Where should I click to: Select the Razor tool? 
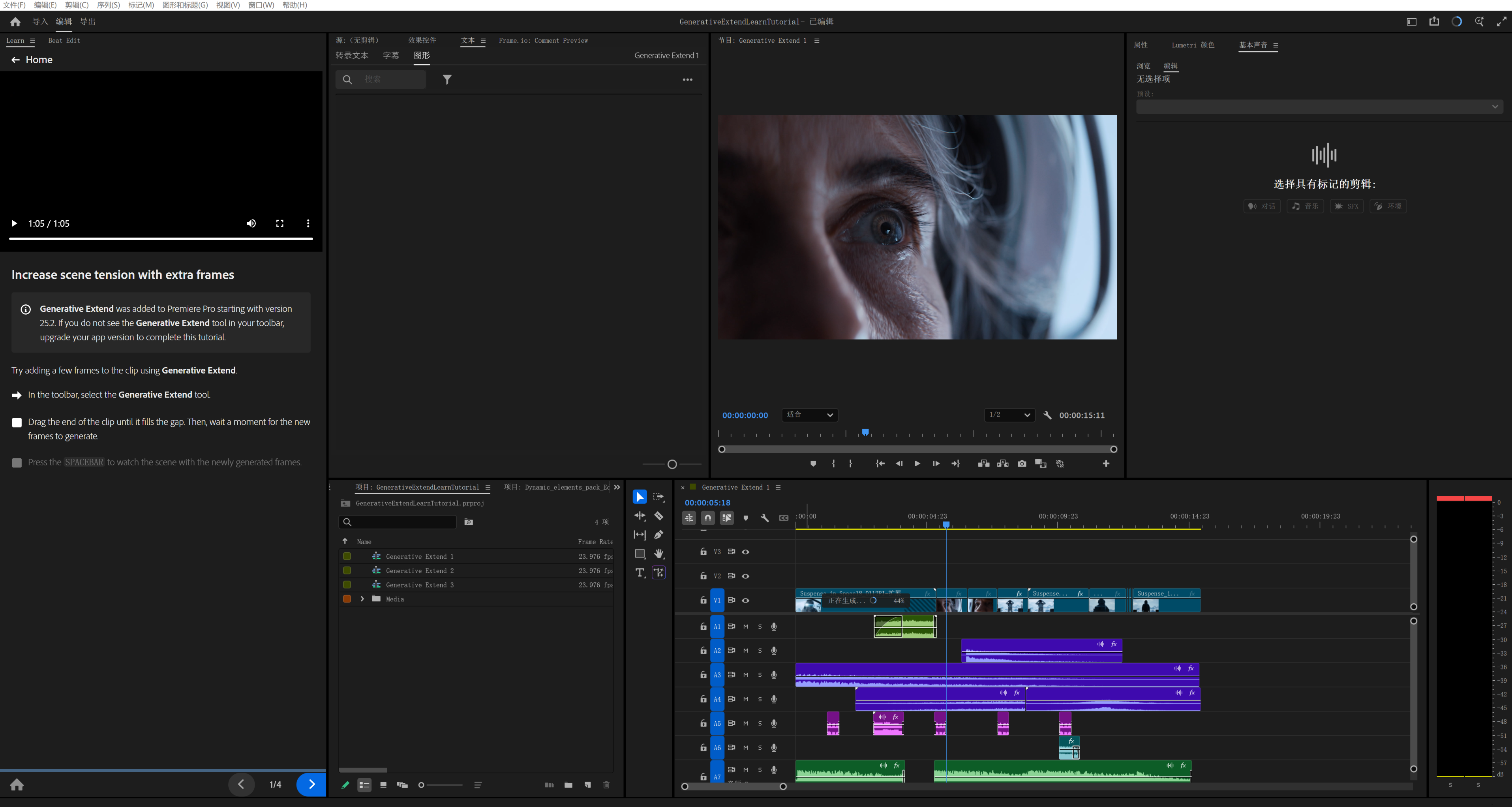point(658,516)
